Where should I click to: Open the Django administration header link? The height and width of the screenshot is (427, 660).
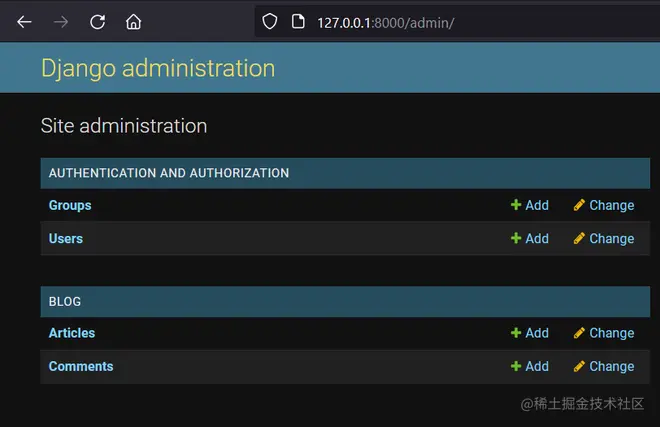158,68
